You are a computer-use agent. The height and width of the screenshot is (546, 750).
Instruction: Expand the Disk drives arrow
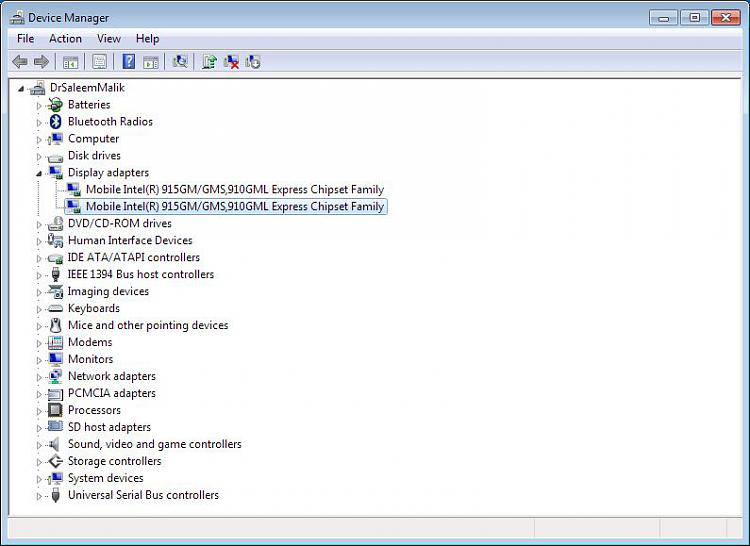coord(39,156)
